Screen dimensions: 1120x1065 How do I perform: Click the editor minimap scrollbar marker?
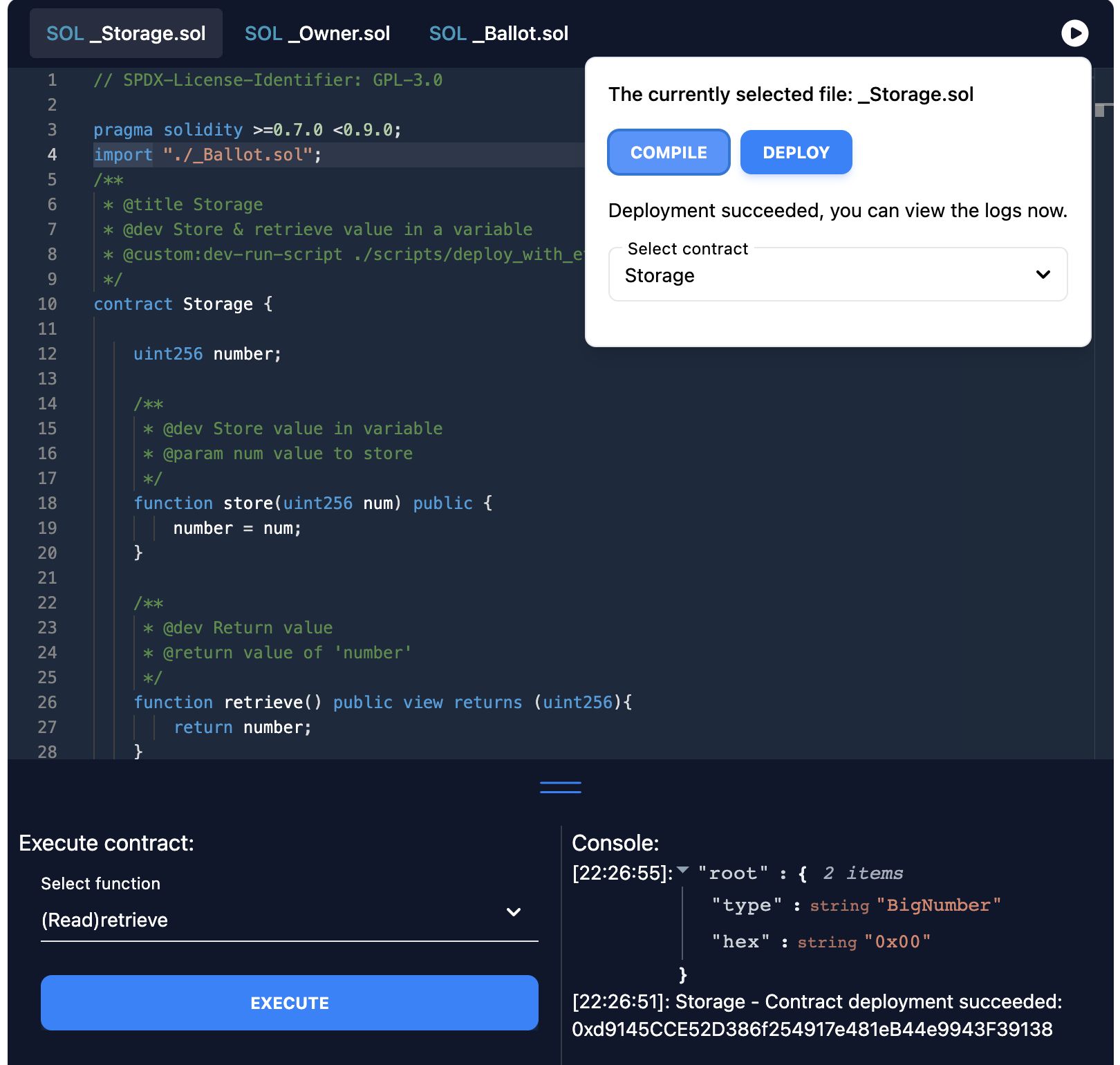pyautogui.click(x=1104, y=109)
